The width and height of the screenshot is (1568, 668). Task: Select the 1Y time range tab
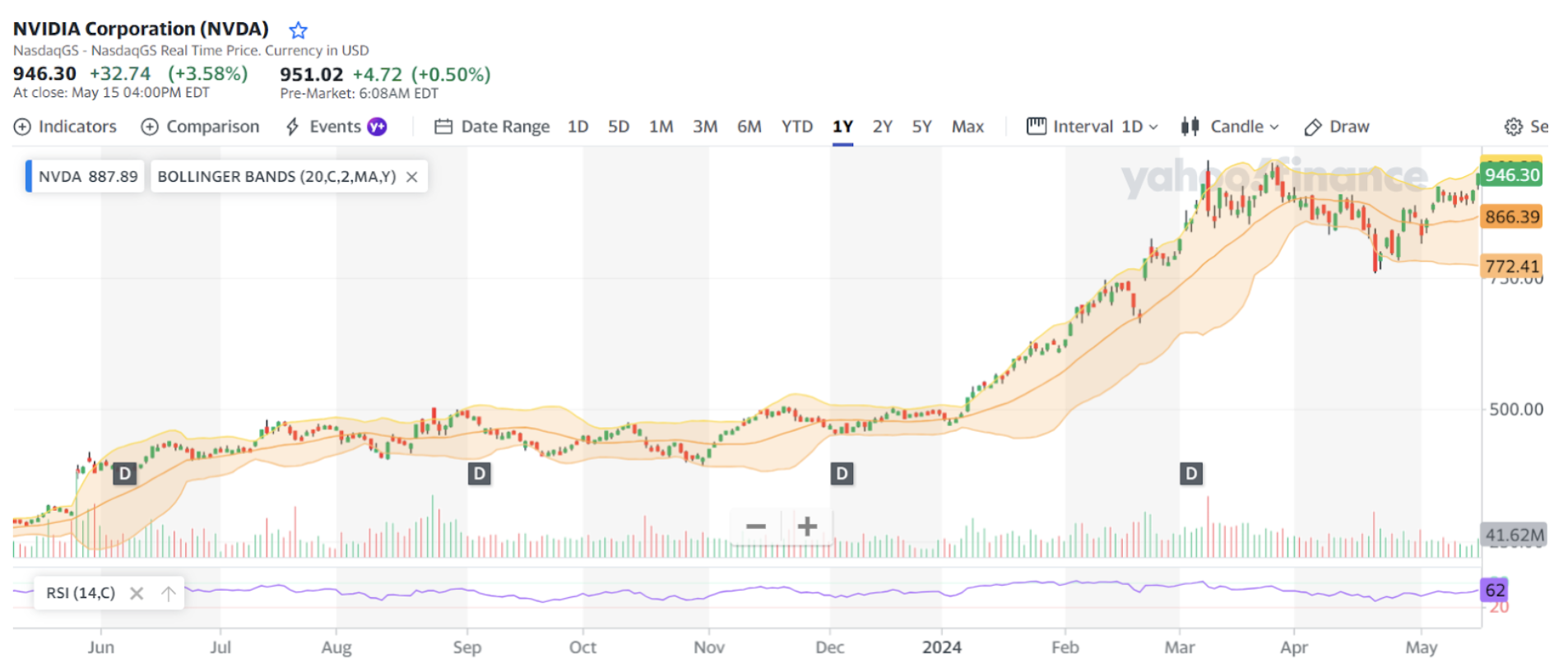pos(842,127)
